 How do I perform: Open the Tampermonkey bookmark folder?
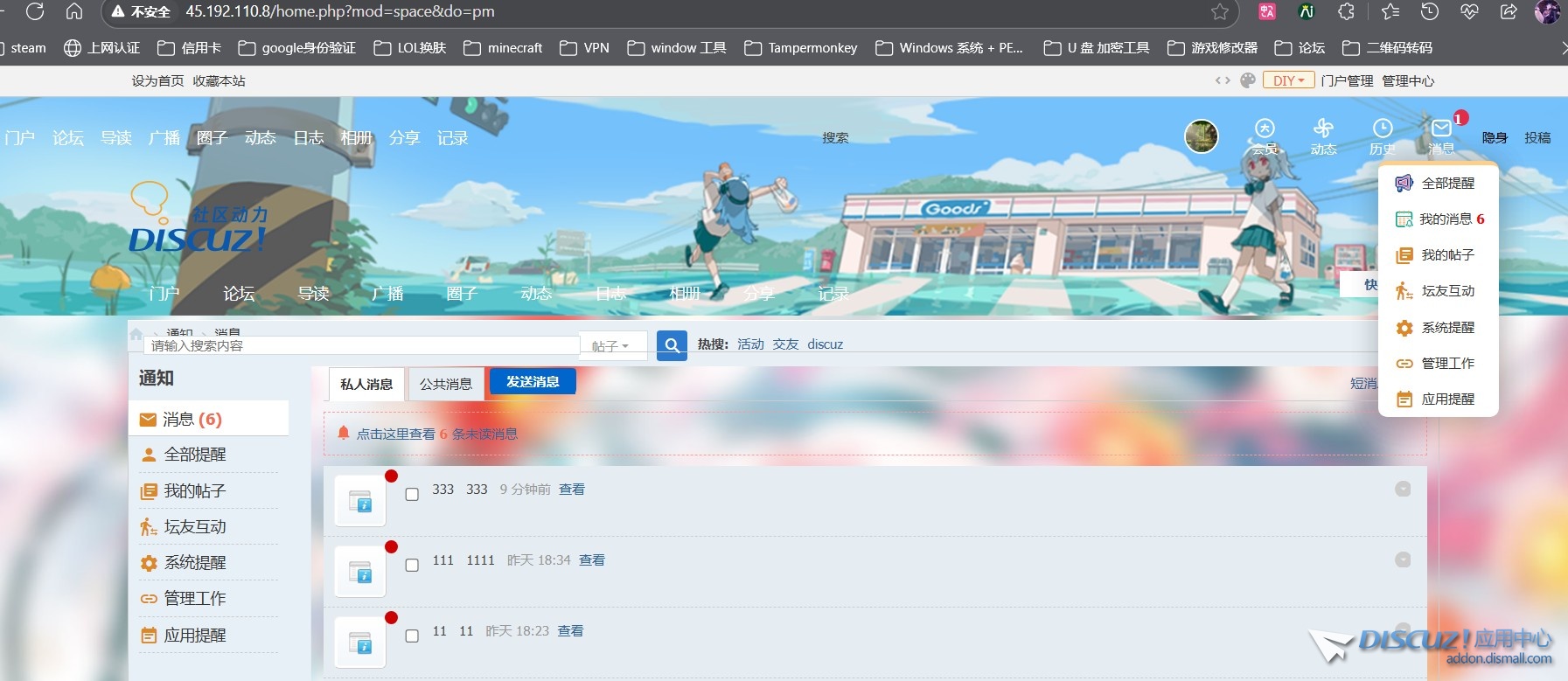pos(800,48)
